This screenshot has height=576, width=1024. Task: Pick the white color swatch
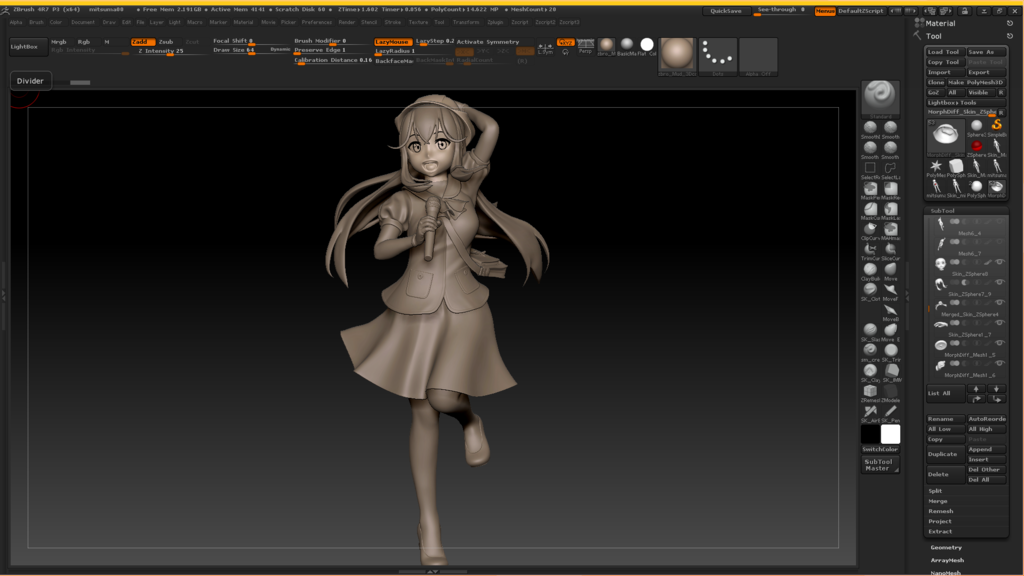tap(890, 434)
